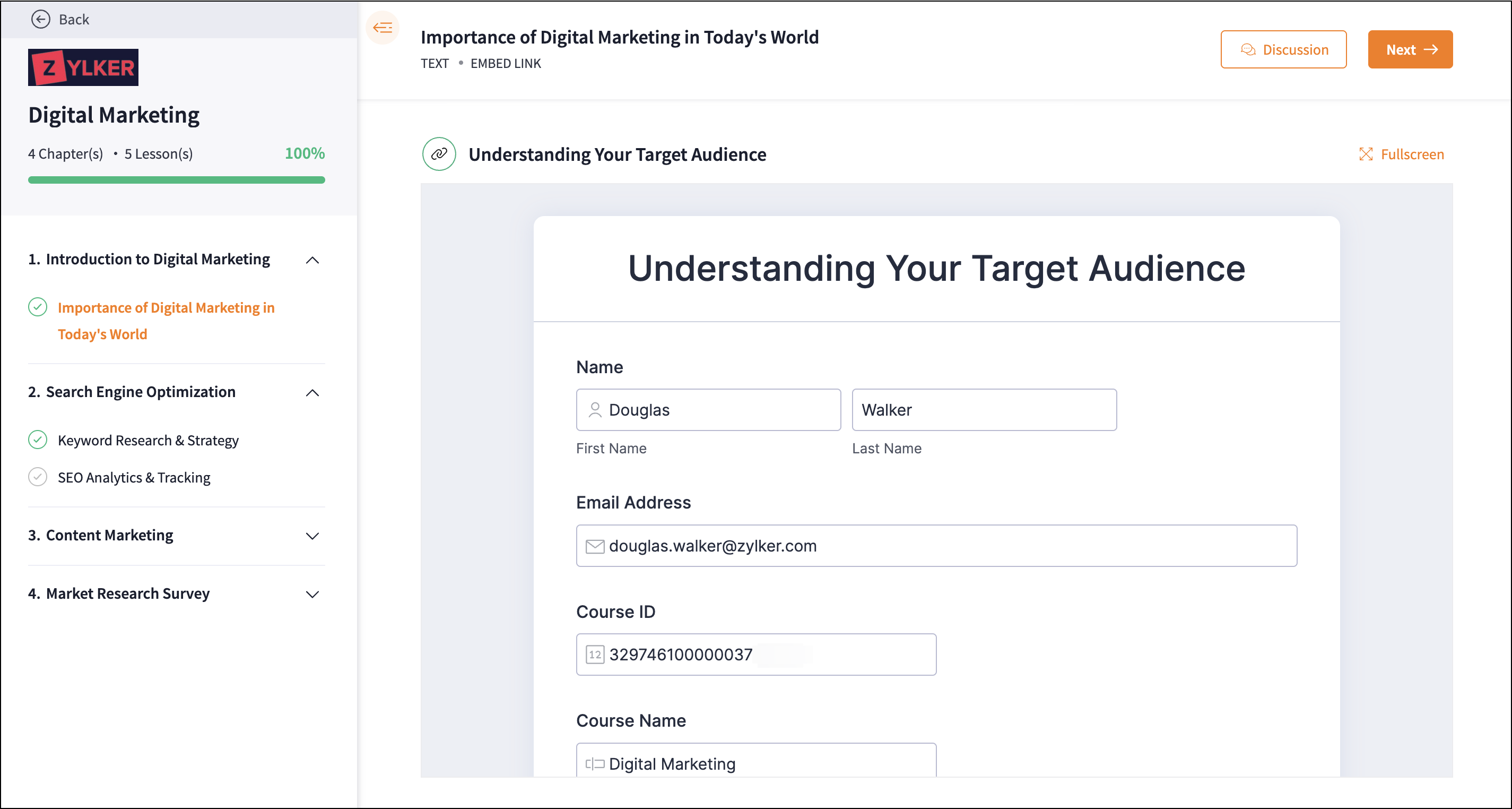Open the Discussion button

pyautogui.click(x=1283, y=49)
